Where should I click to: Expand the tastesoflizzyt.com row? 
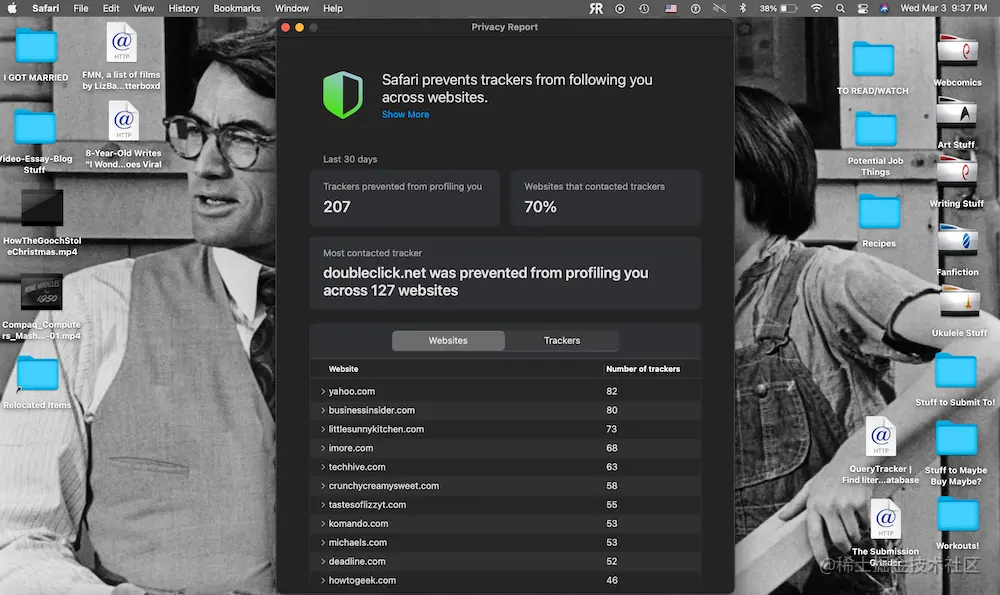(x=323, y=504)
